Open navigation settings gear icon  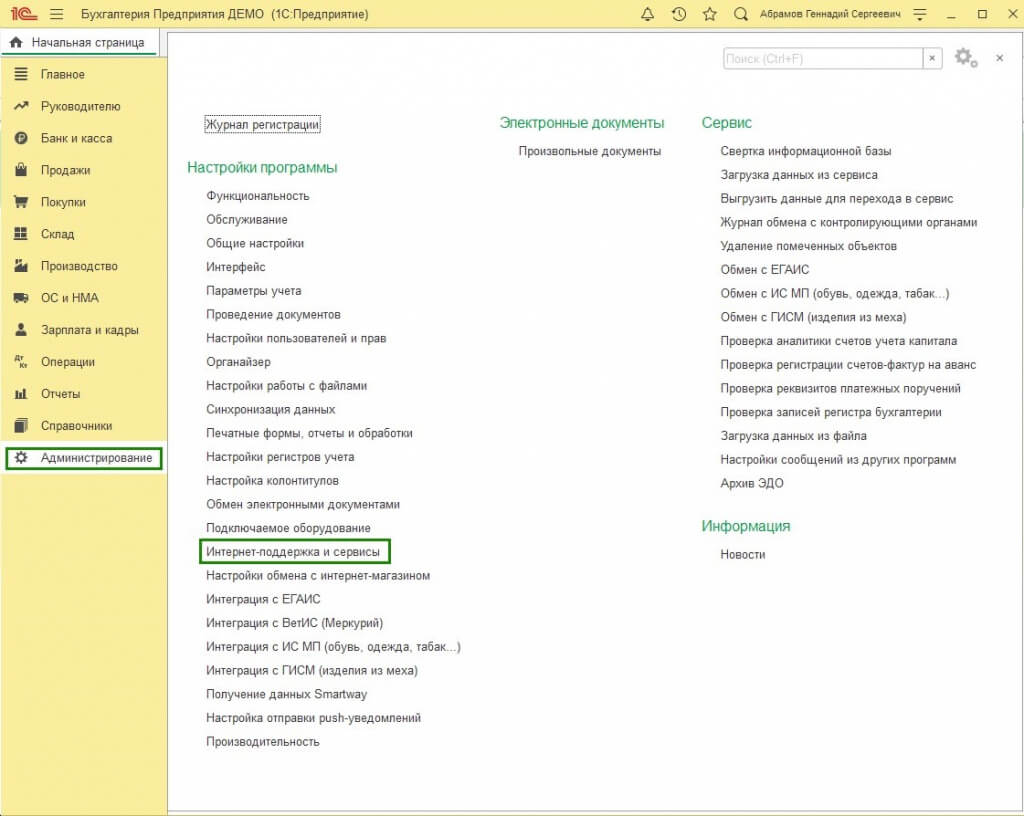pos(965,58)
